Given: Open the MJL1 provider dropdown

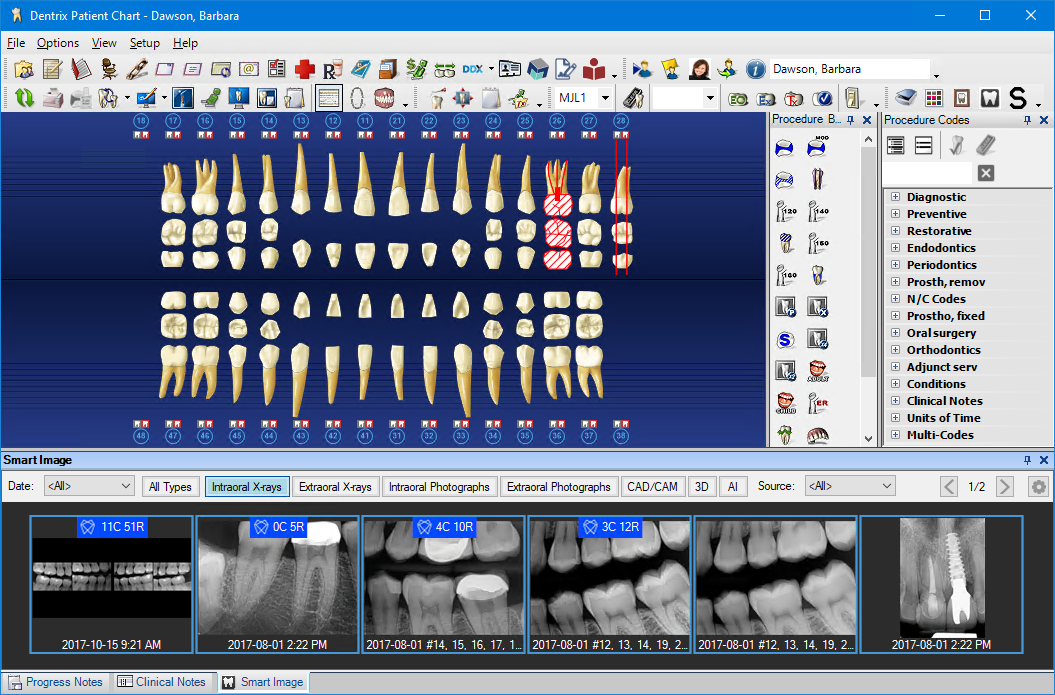Looking at the screenshot, I should (x=606, y=98).
